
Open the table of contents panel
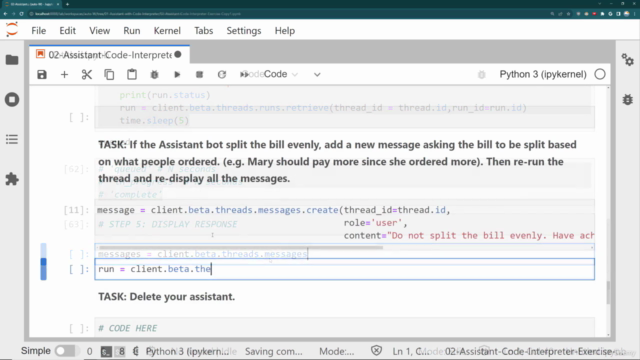12,140
